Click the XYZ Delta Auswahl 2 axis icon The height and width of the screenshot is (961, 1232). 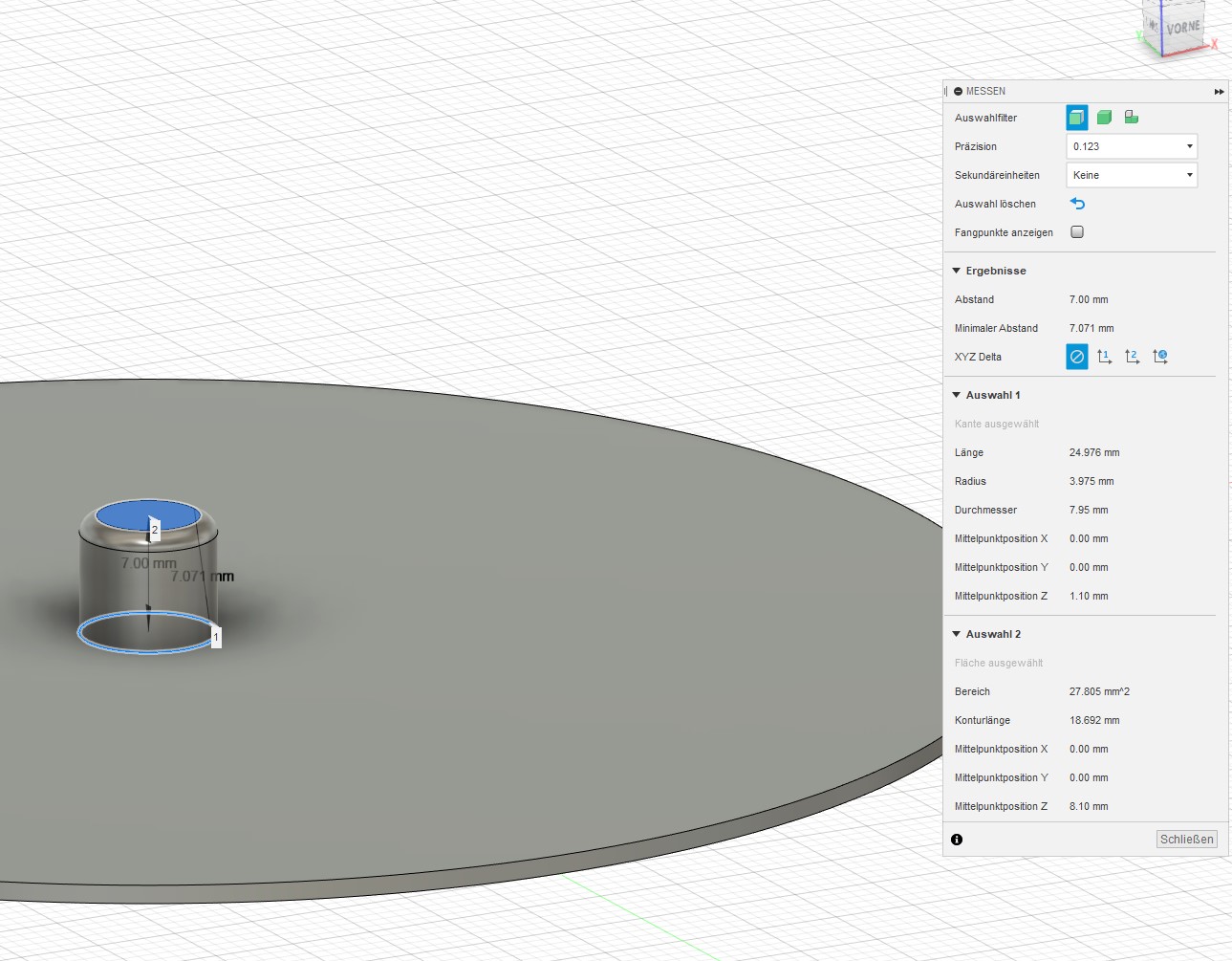(1132, 356)
